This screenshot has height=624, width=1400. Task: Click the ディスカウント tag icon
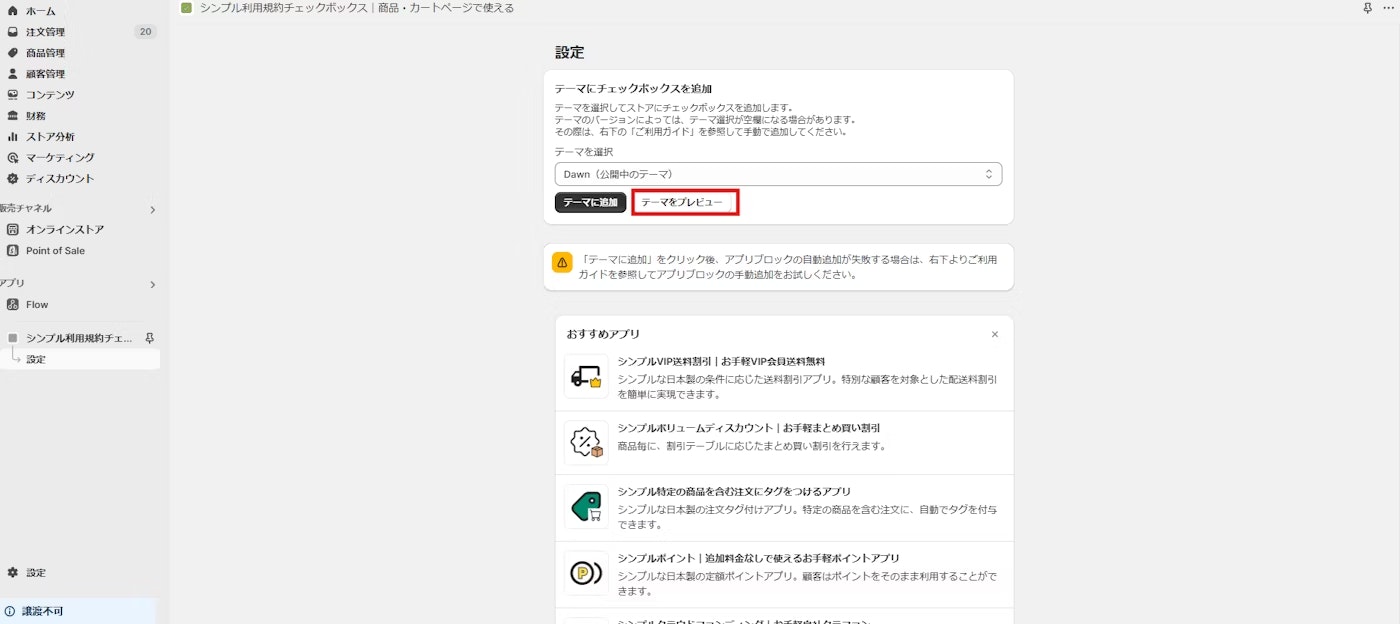[15, 178]
